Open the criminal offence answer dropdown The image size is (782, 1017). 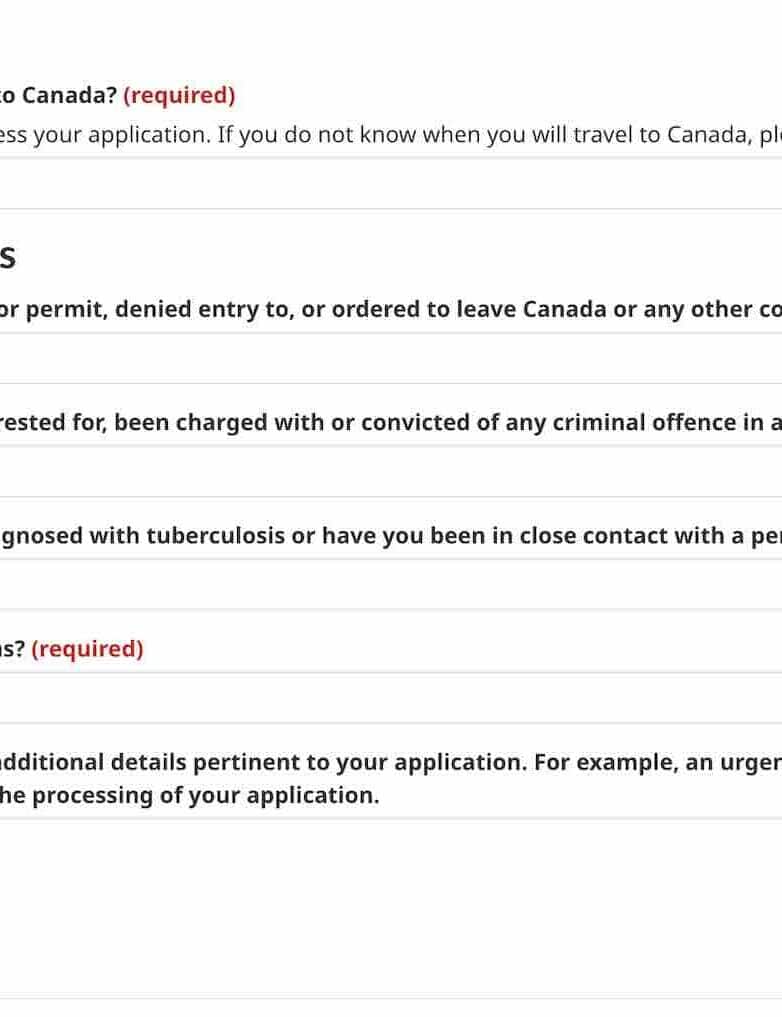point(390,471)
